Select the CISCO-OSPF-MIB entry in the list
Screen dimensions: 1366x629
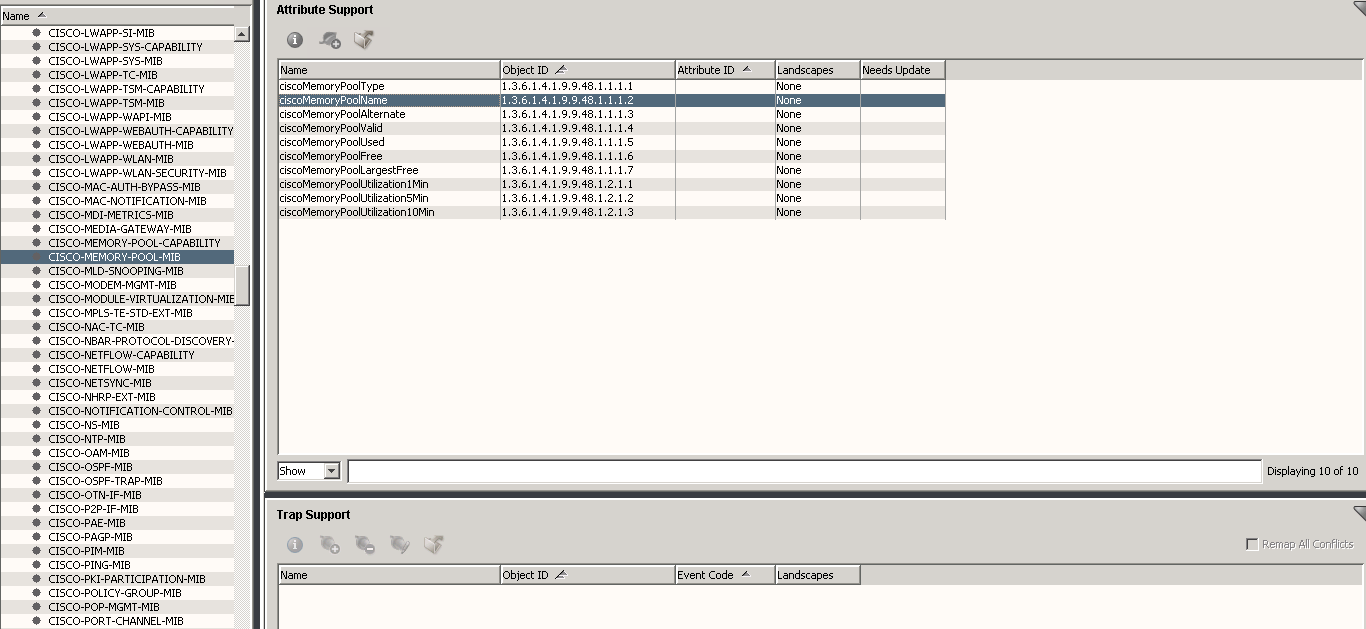pyautogui.click(x=90, y=467)
